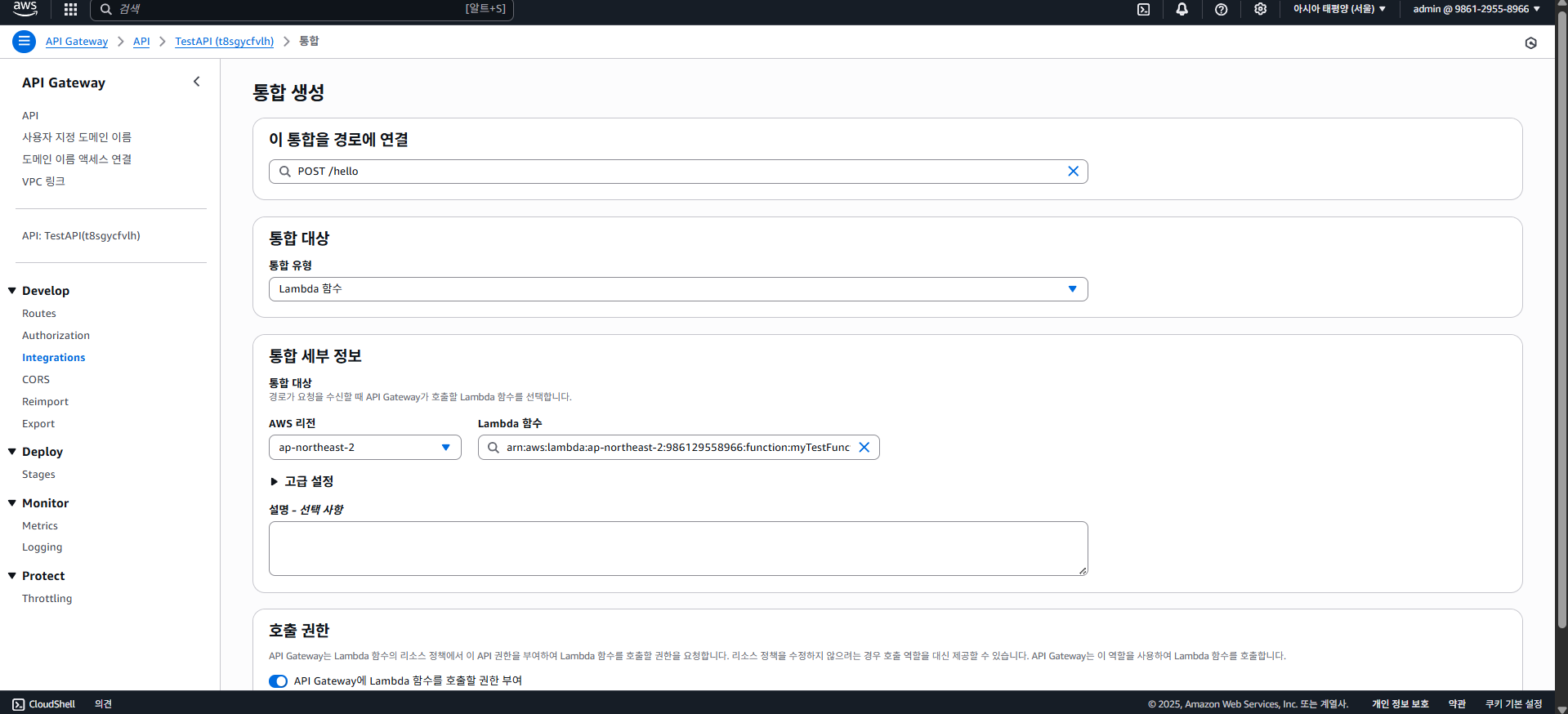The height and width of the screenshot is (714, 1568).
Task: Toggle Lambda invoke permission switch
Action: point(278,681)
